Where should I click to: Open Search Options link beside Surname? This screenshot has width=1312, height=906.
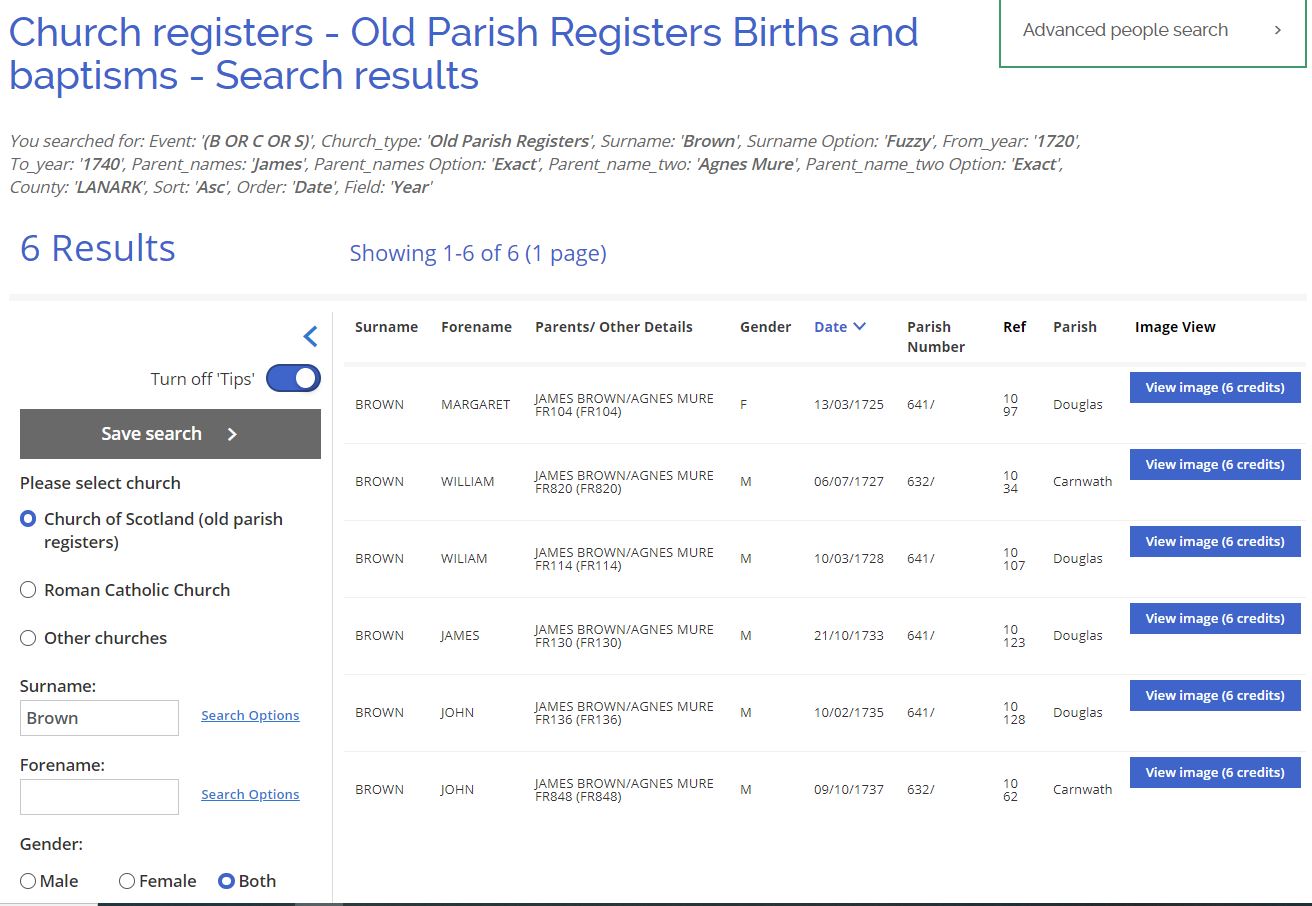[250, 716]
